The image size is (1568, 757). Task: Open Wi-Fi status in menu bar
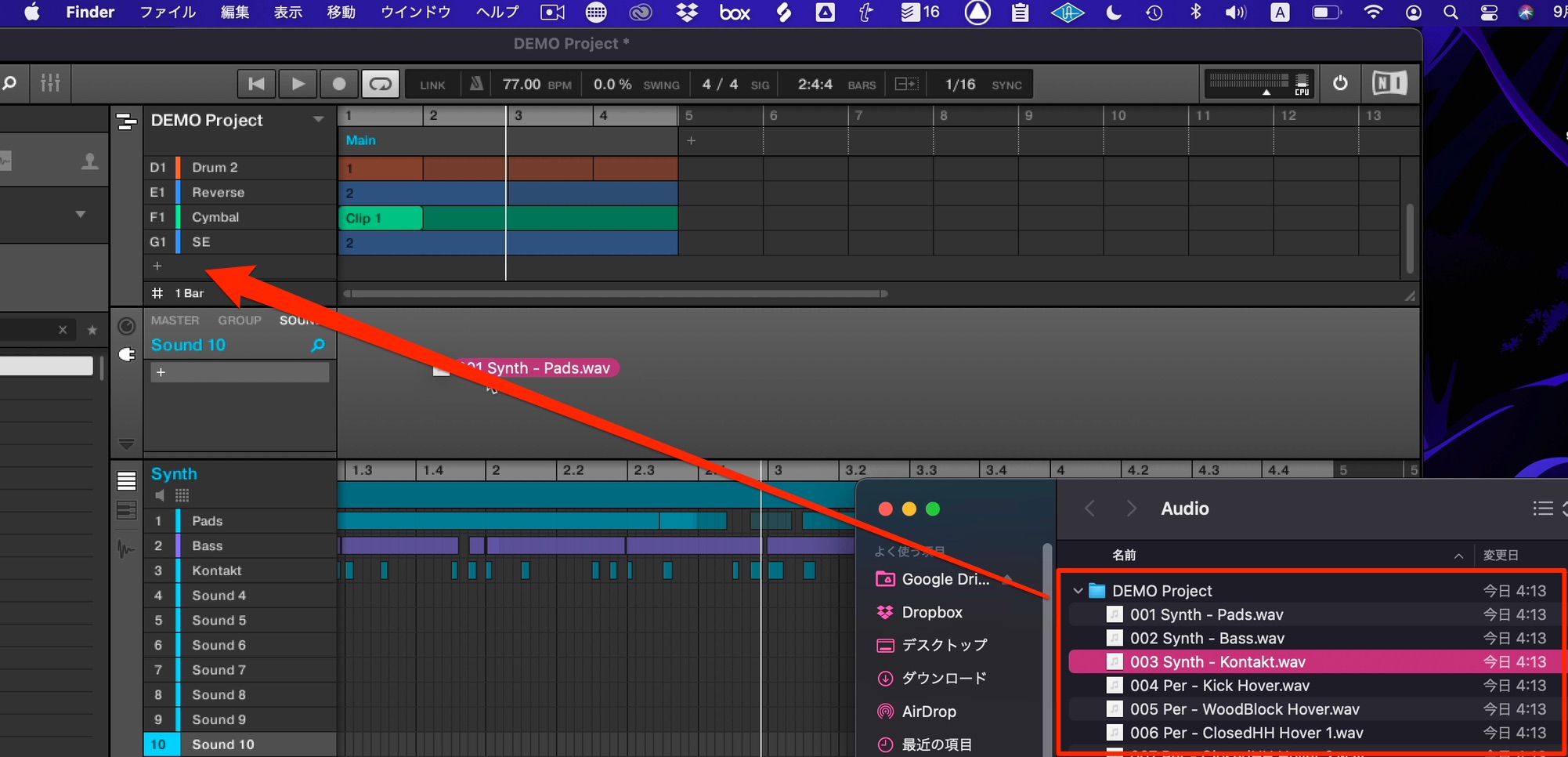1372,13
